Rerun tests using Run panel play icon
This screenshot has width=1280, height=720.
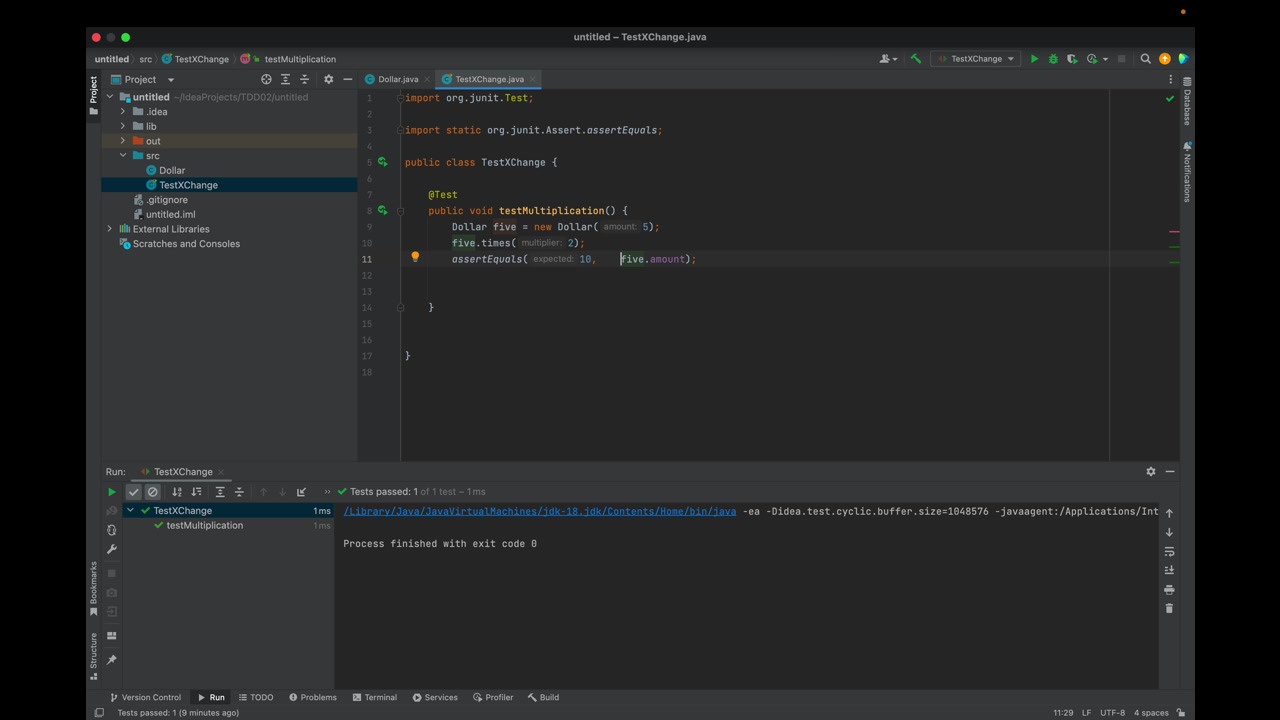111,492
